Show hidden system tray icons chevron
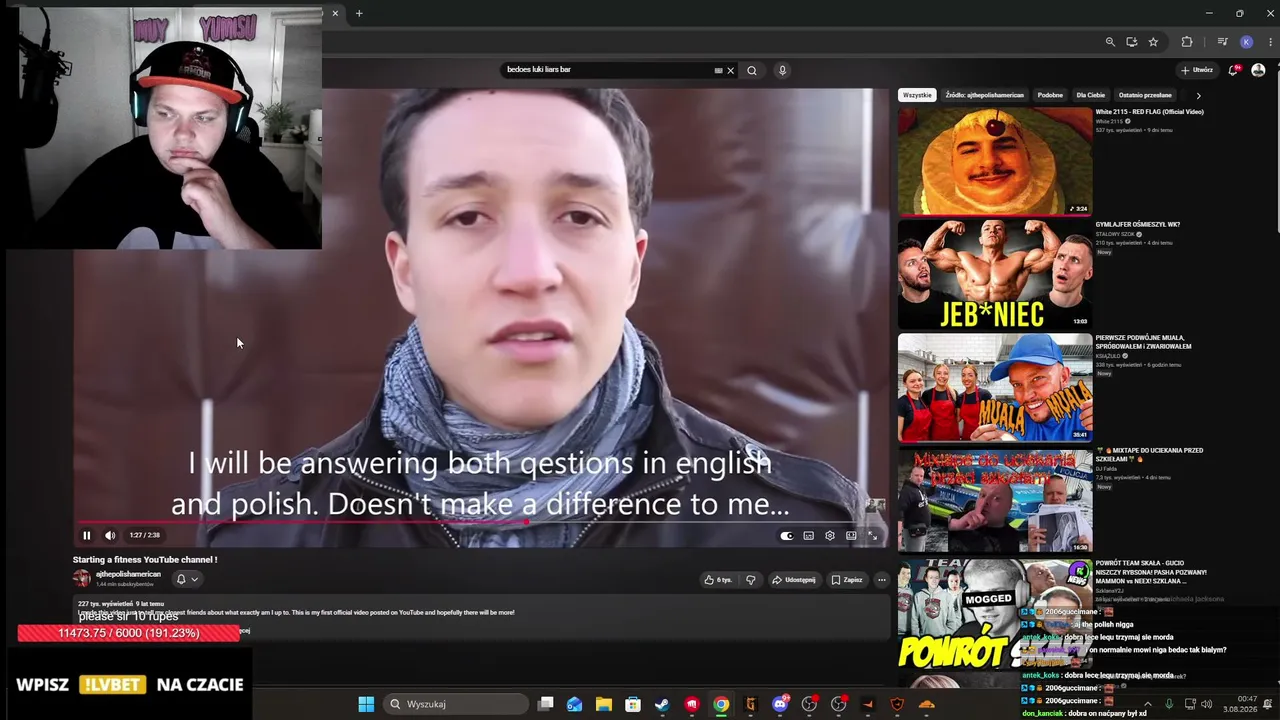This screenshot has height=720, width=1280. [x=1147, y=704]
